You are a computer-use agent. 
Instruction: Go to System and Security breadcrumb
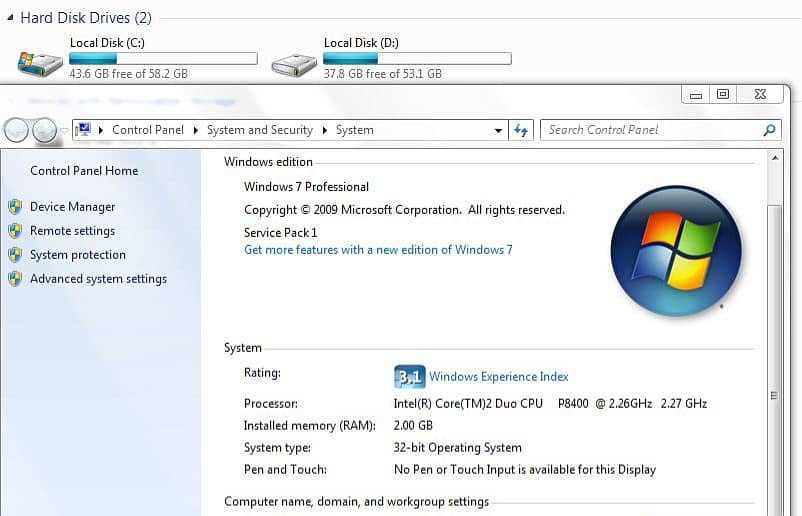click(x=259, y=130)
